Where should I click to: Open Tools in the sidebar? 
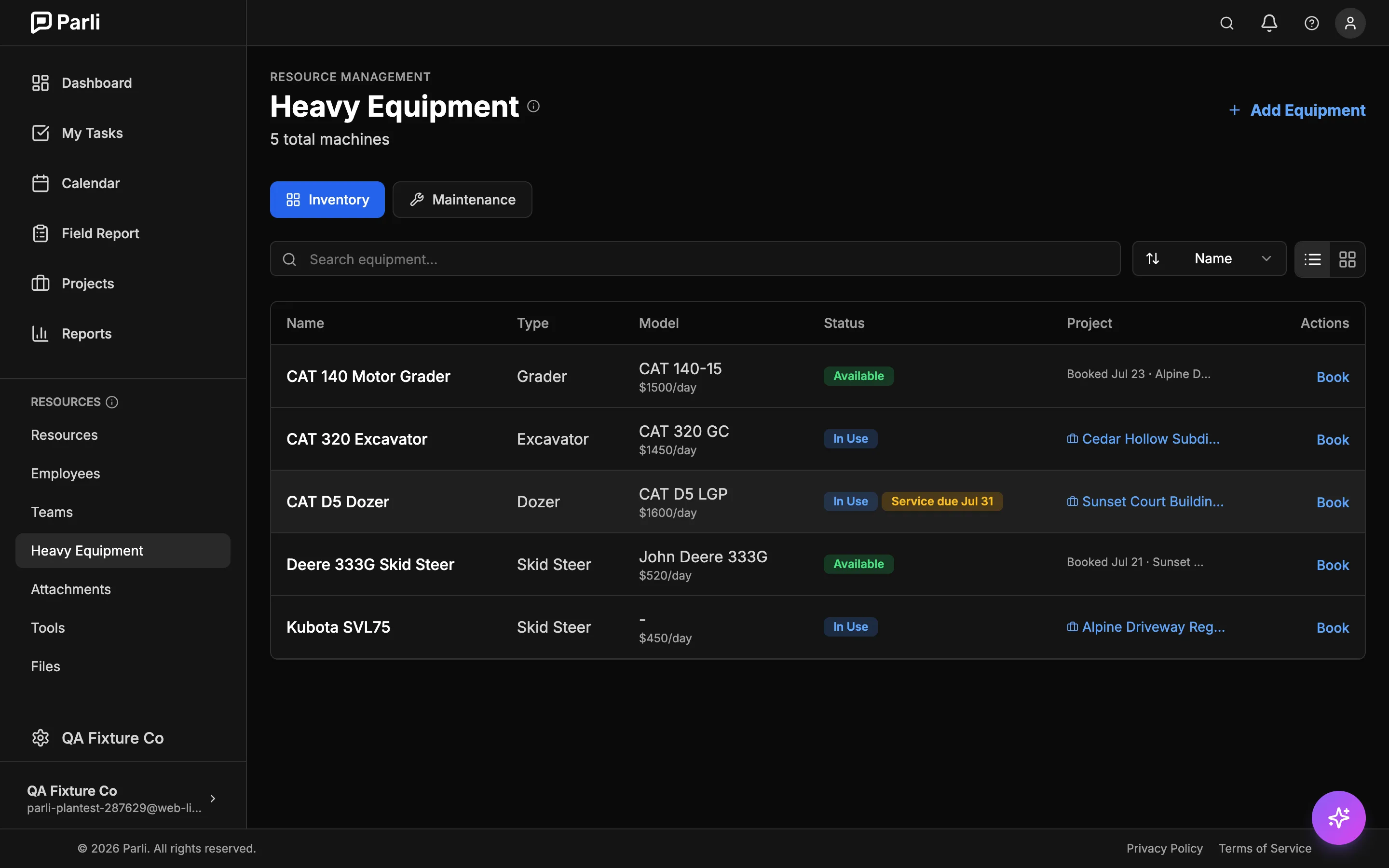pos(48,627)
